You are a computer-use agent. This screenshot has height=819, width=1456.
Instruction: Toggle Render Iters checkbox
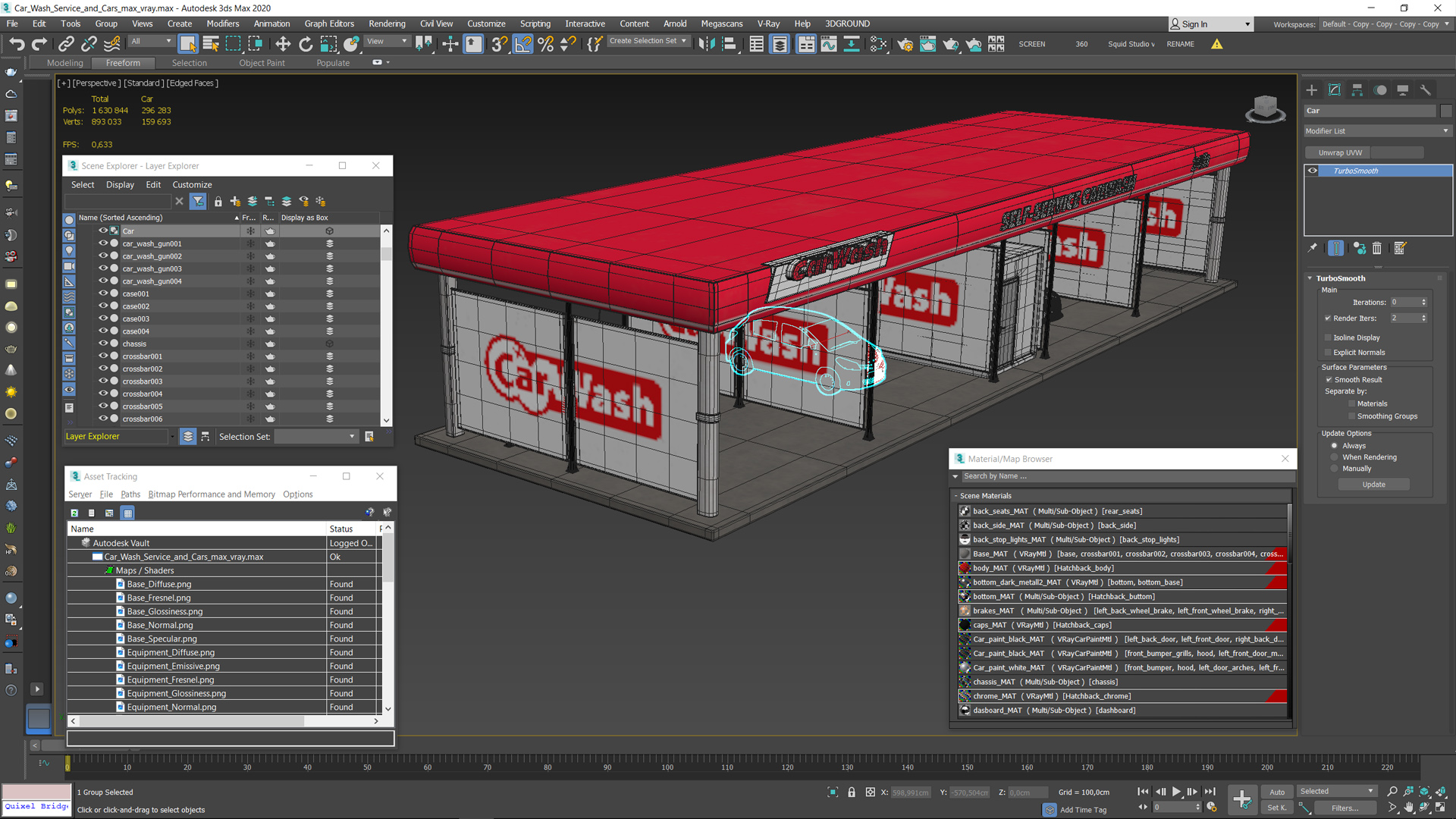click(x=1328, y=318)
